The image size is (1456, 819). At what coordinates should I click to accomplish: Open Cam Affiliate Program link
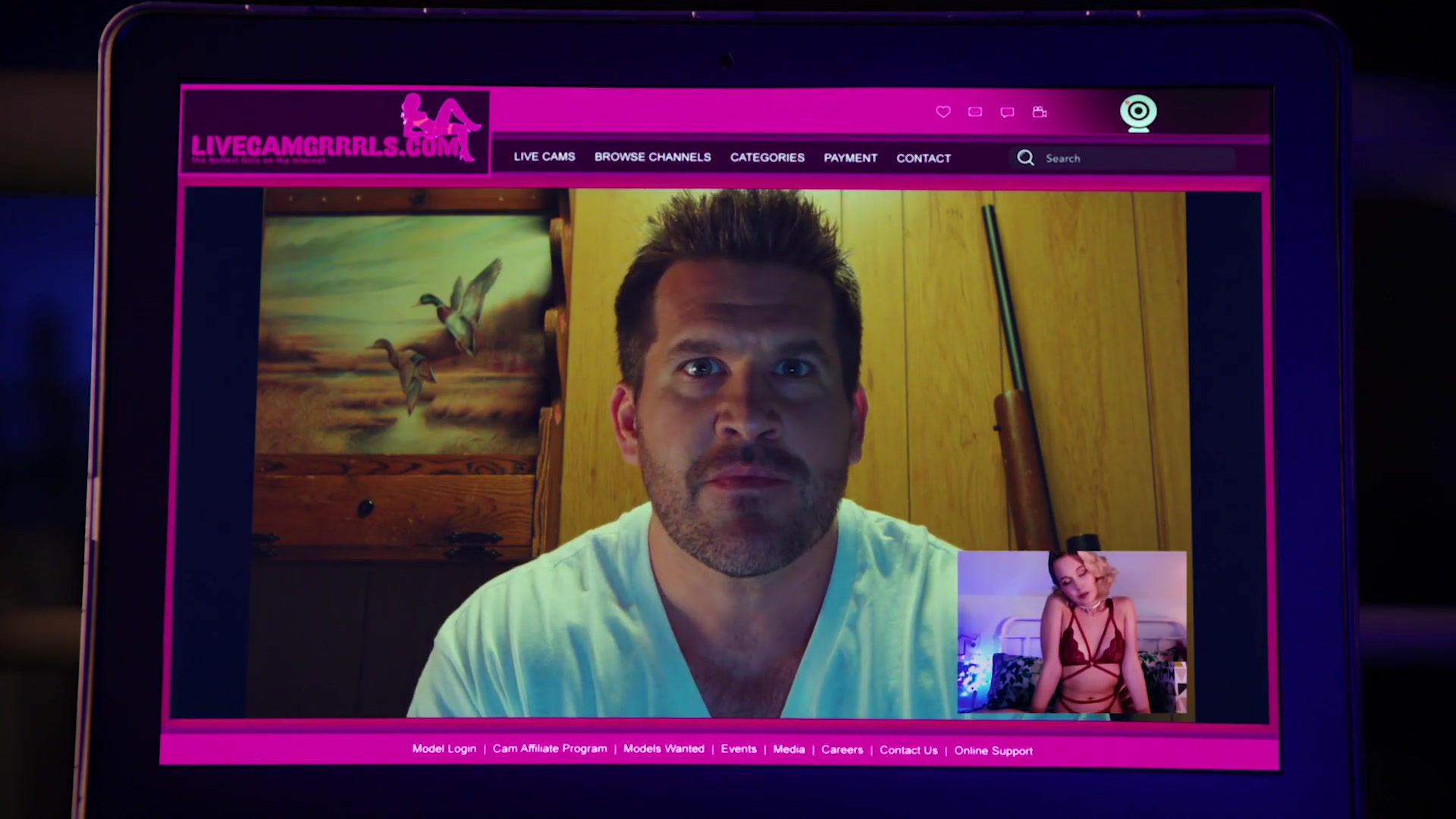tap(550, 748)
